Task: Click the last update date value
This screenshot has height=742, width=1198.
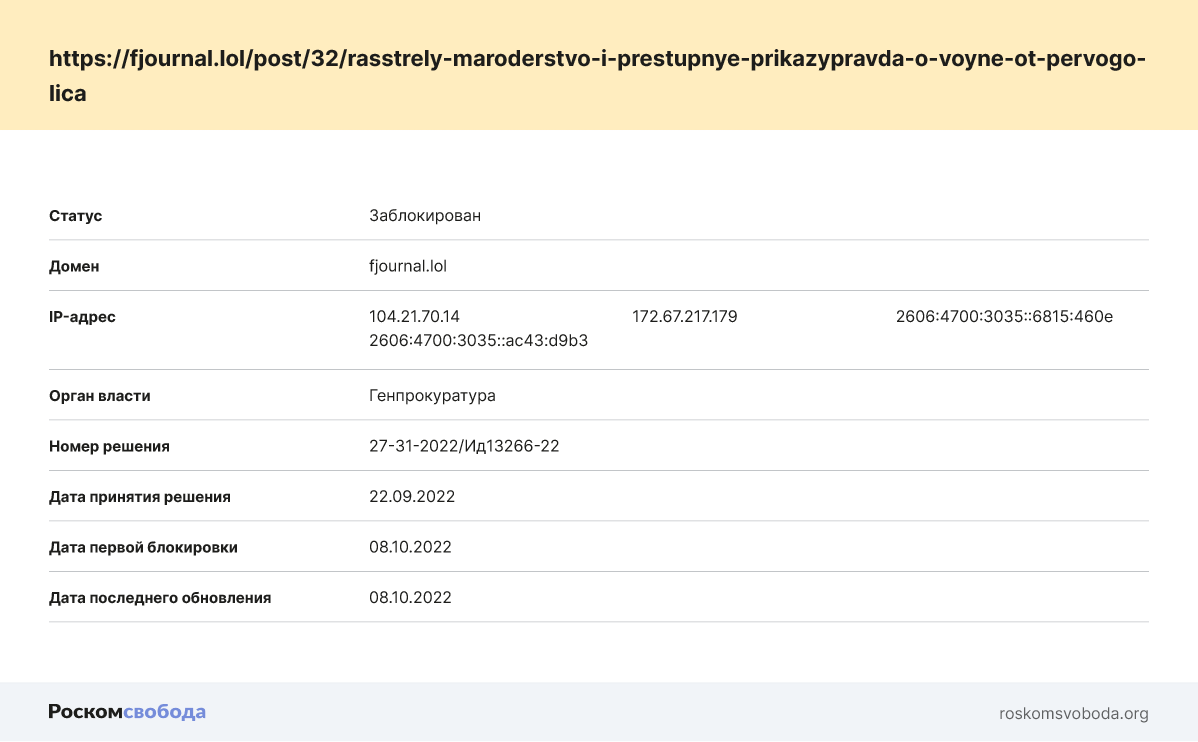Action: [x=410, y=597]
